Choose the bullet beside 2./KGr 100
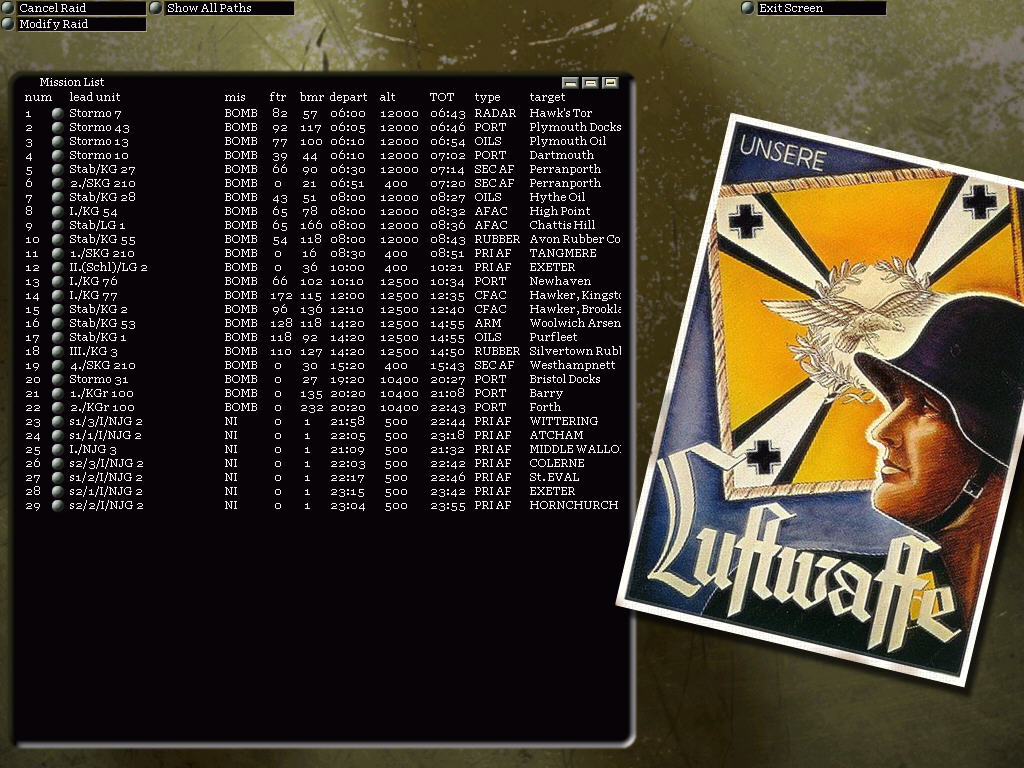This screenshot has height=768, width=1024. pos(57,408)
